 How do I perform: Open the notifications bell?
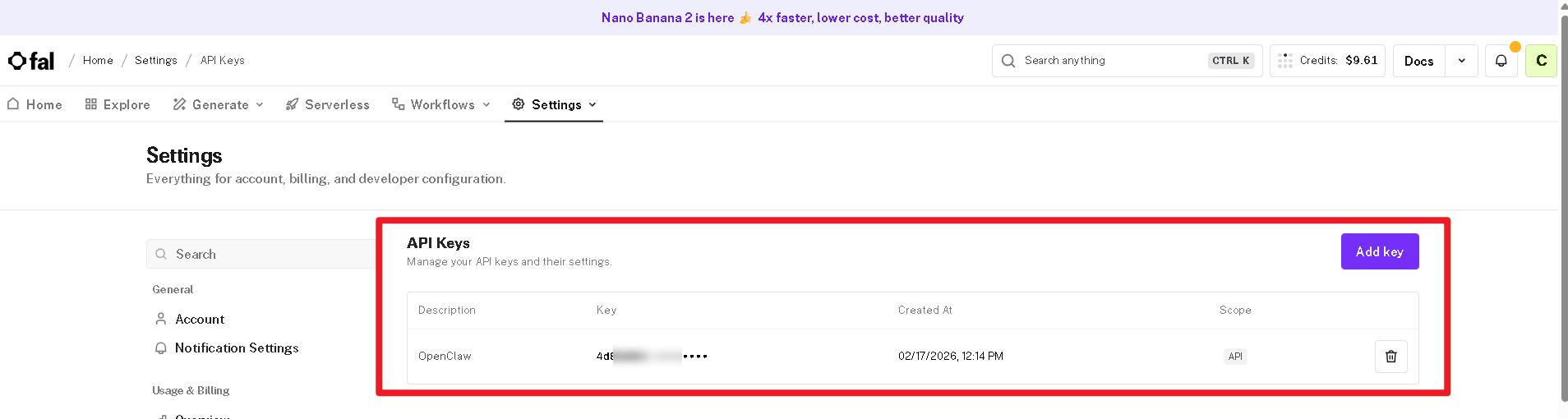point(1501,61)
